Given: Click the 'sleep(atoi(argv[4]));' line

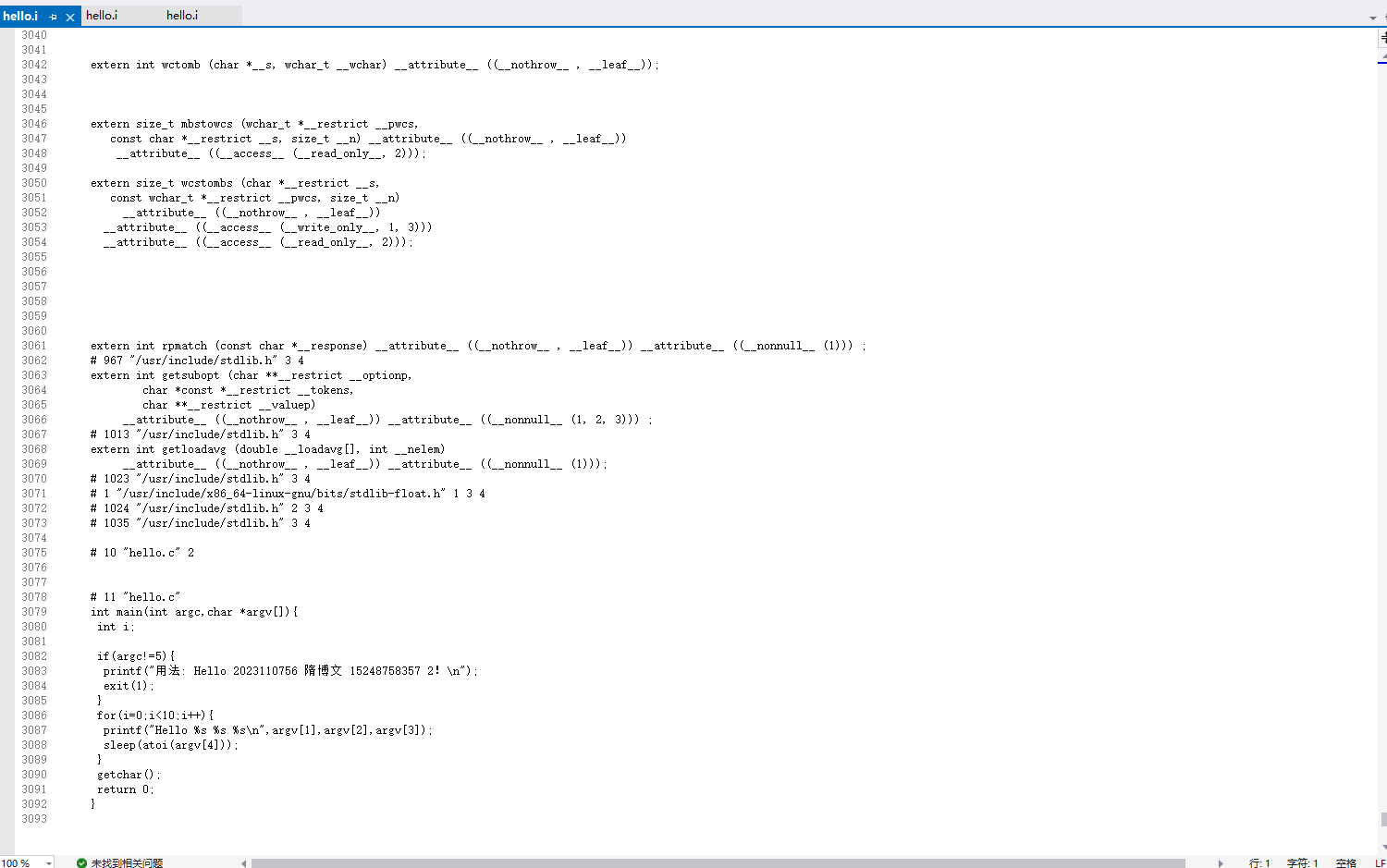Looking at the screenshot, I should (x=171, y=745).
